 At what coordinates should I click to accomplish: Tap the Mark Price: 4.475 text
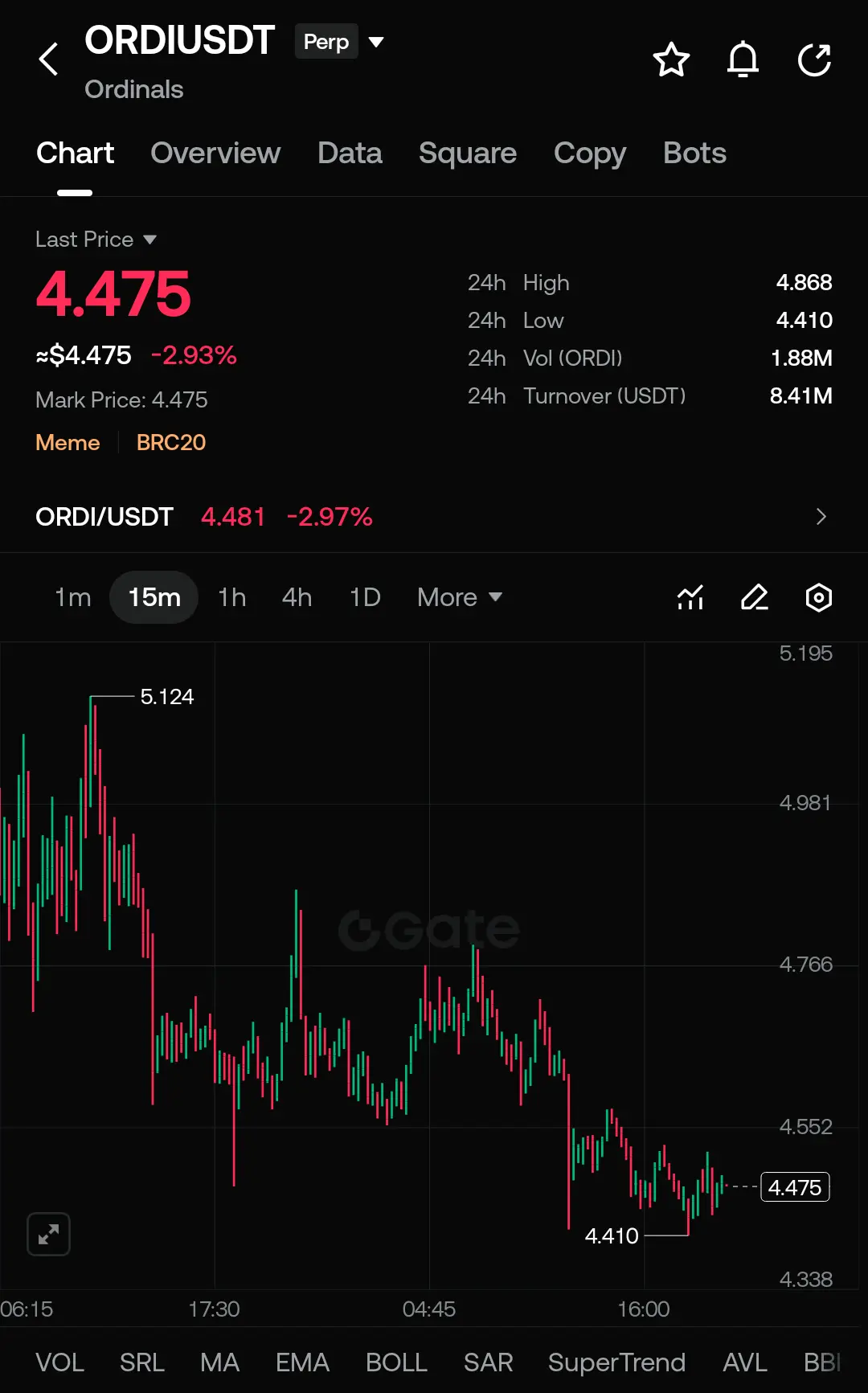121,399
